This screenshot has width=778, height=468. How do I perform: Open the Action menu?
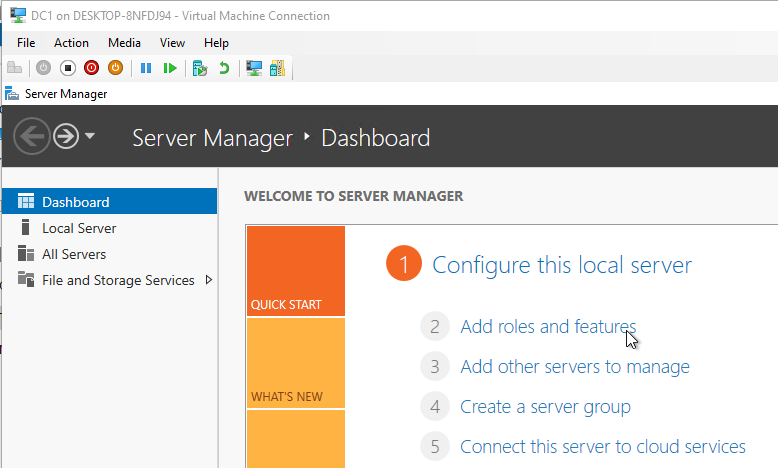click(71, 43)
